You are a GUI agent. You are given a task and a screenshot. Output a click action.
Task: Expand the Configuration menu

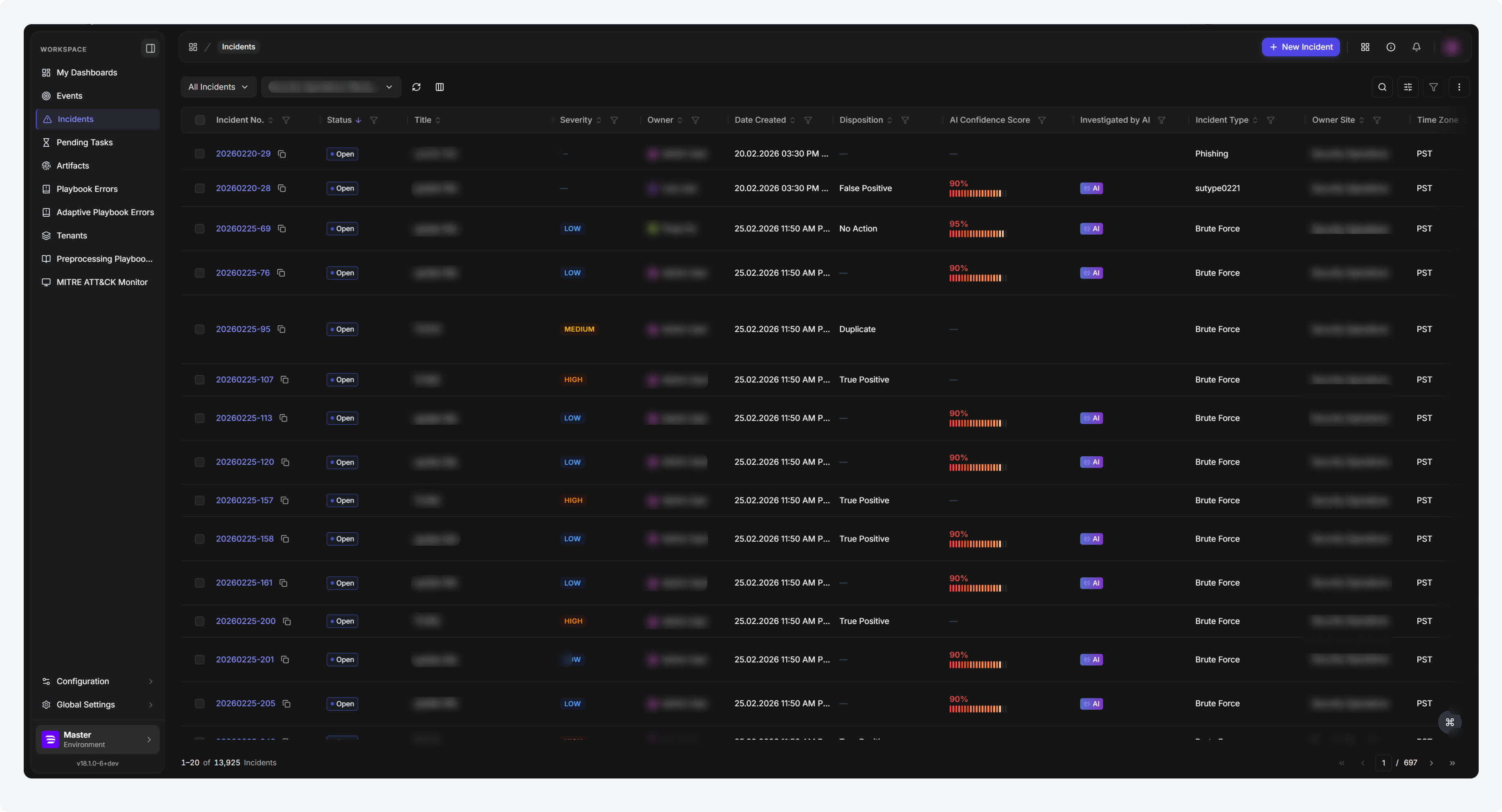97,682
